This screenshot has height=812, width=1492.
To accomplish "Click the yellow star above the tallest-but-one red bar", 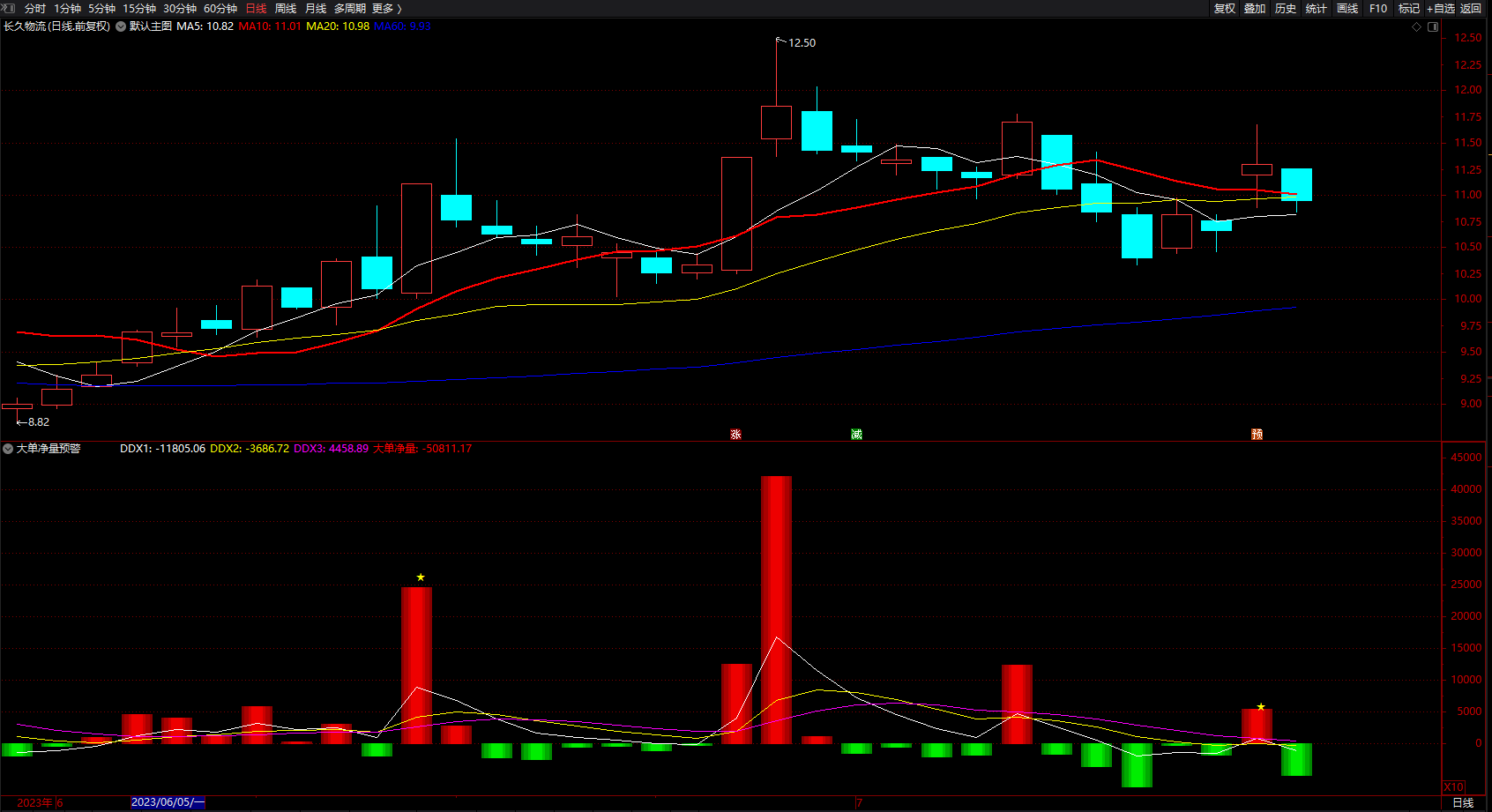I will pos(421,577).
